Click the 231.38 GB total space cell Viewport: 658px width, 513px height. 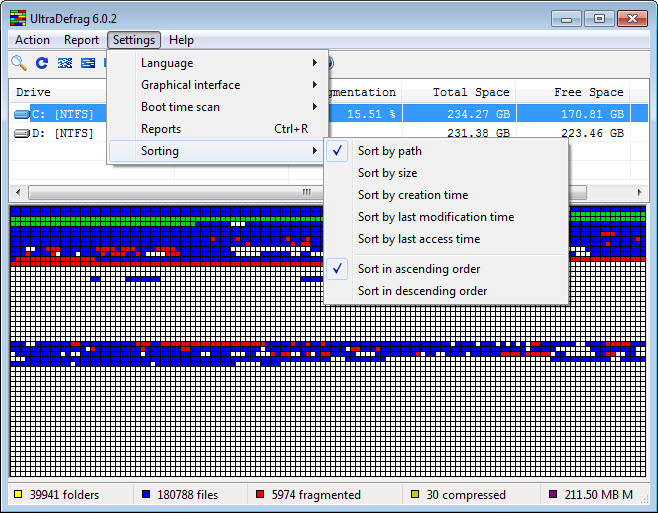point(478,133)
